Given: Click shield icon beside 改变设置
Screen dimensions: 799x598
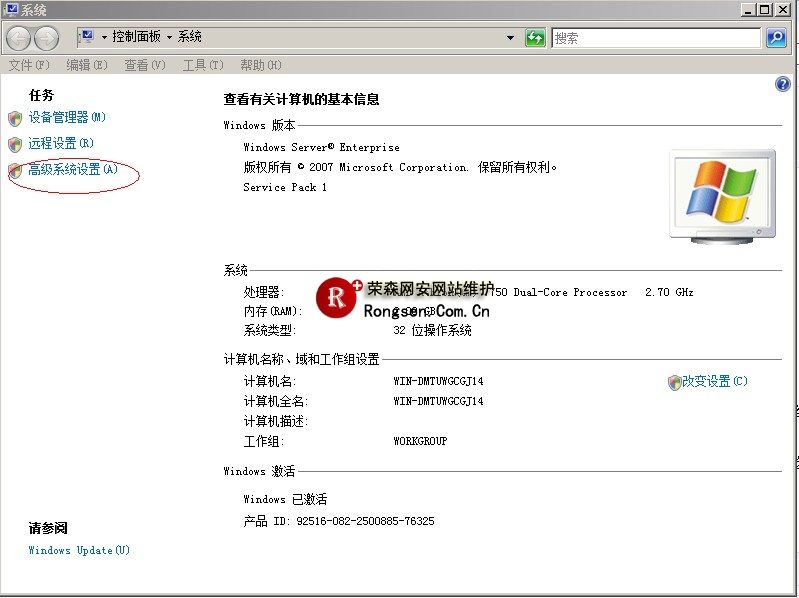Looking at the screenshot, I should pos(674,382).
